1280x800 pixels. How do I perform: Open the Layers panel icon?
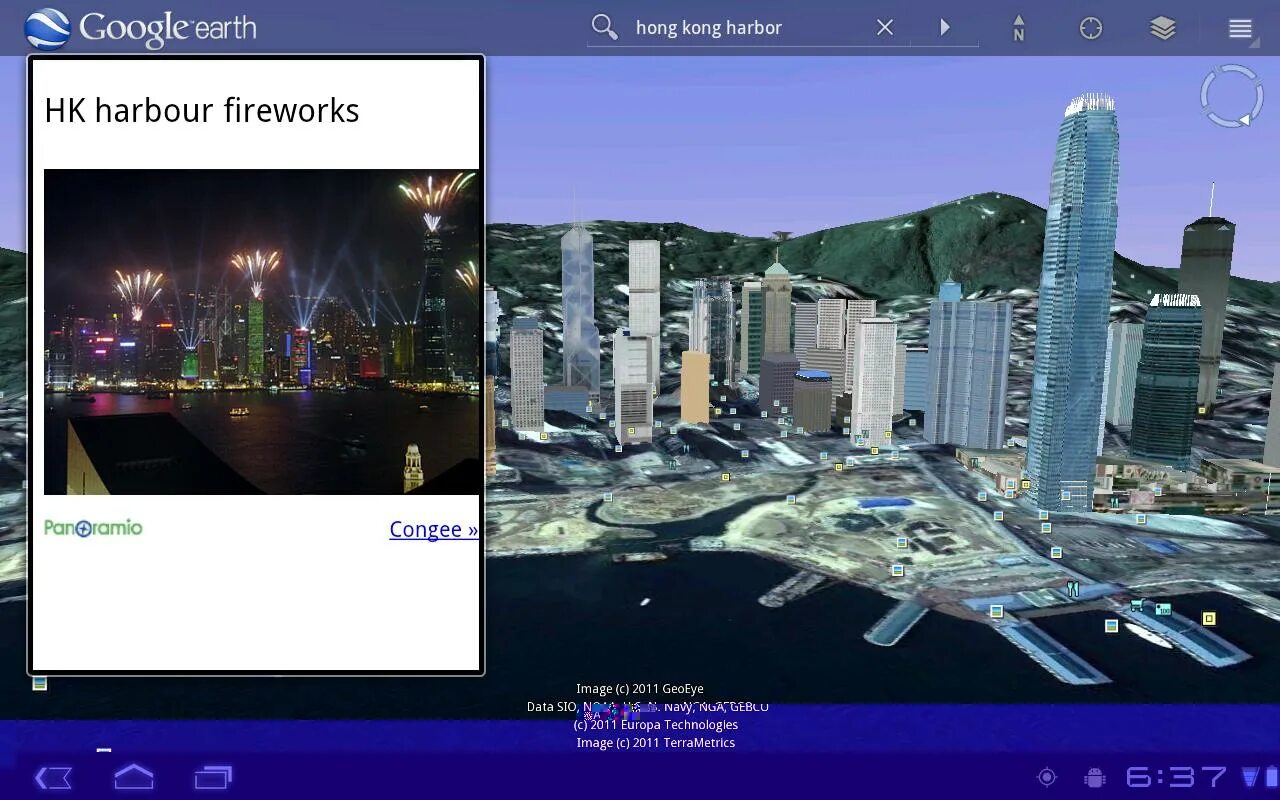point(1163,28)
